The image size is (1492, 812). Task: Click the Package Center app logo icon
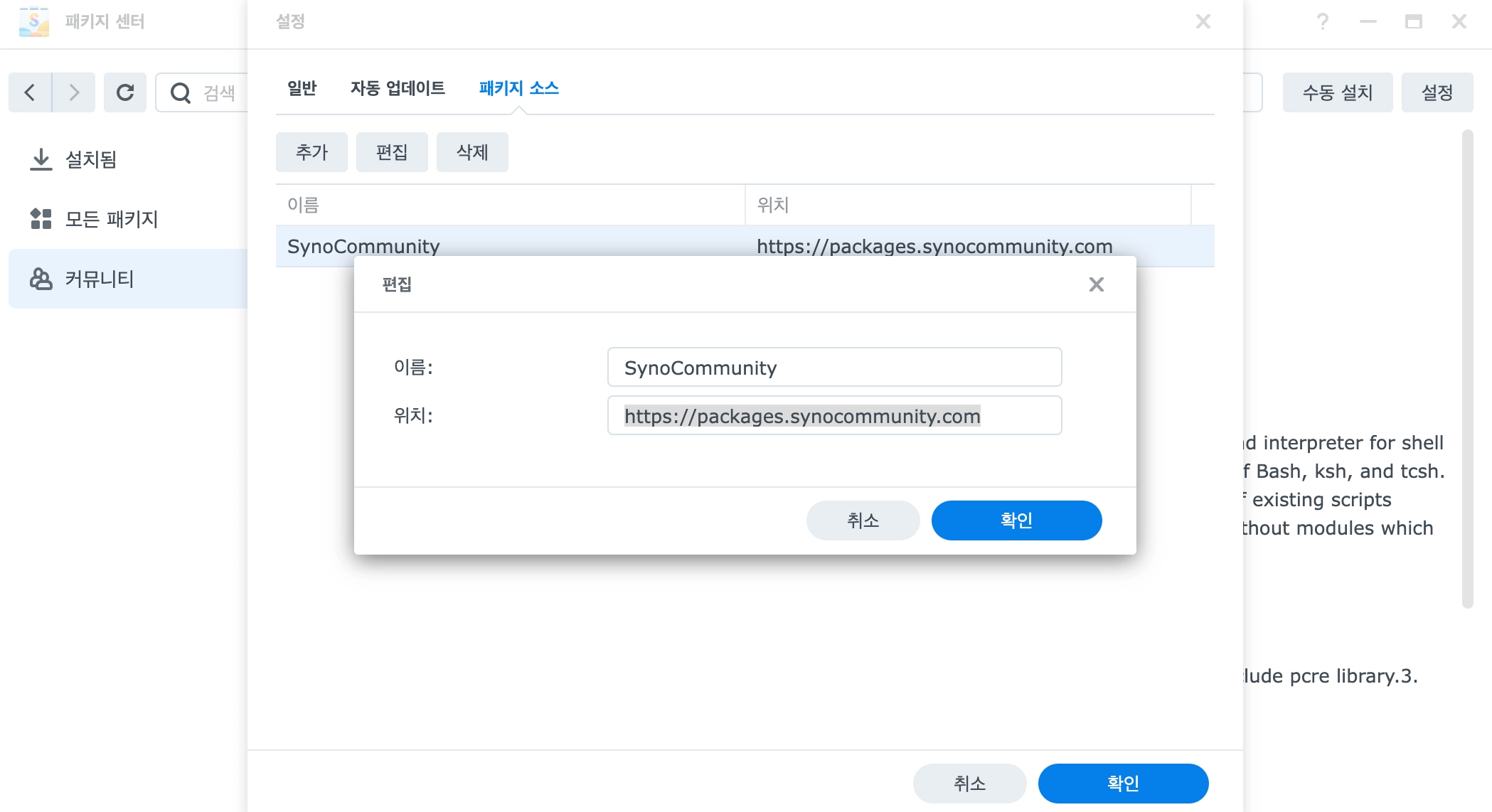[33, 21]
